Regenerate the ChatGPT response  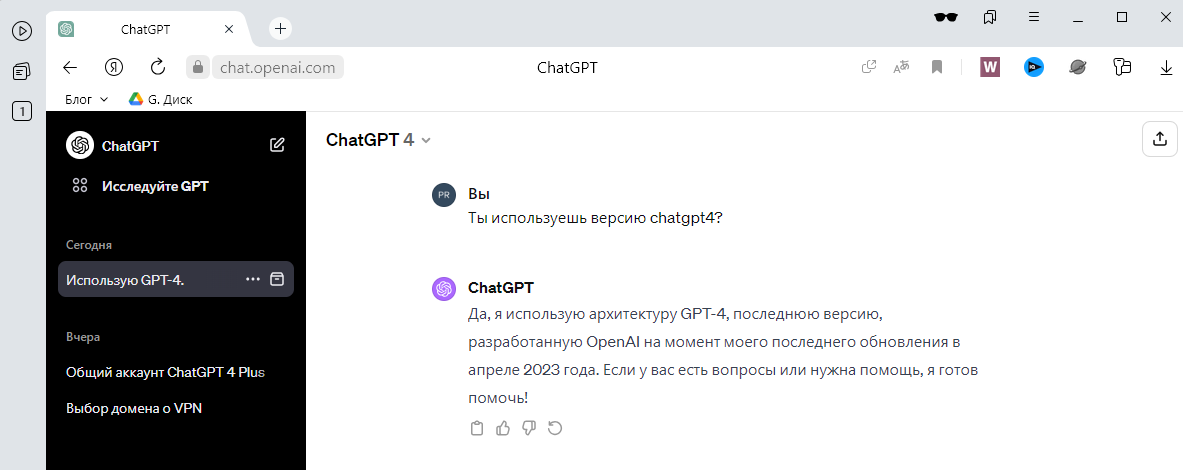[555, 429]
